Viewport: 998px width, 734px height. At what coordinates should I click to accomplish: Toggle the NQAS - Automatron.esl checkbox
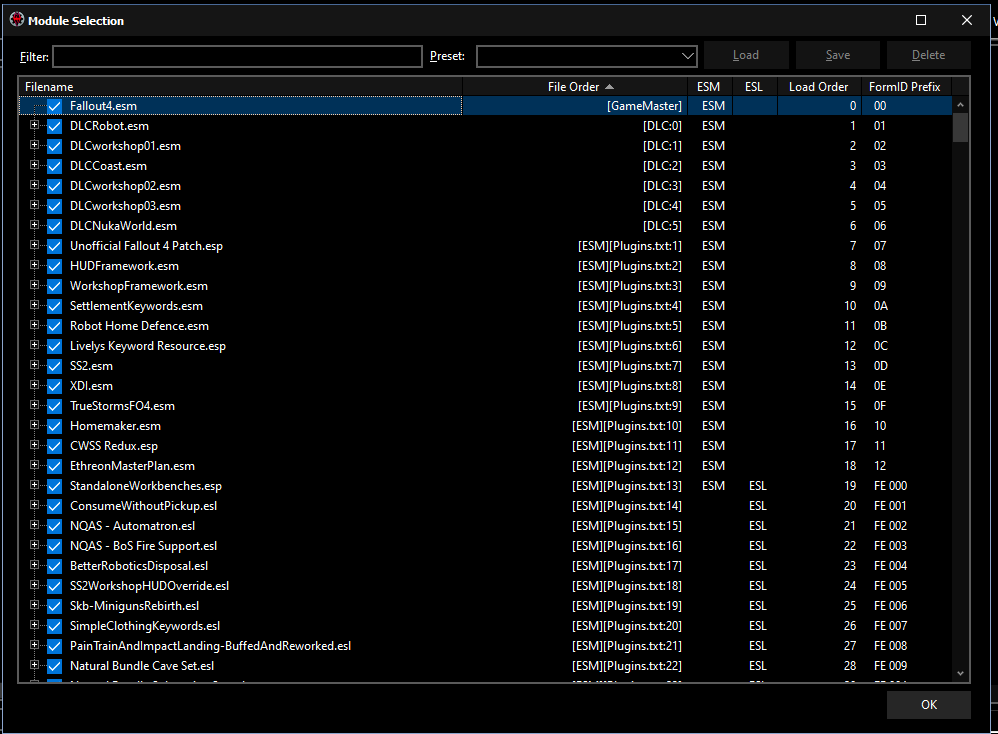(55, 526)
